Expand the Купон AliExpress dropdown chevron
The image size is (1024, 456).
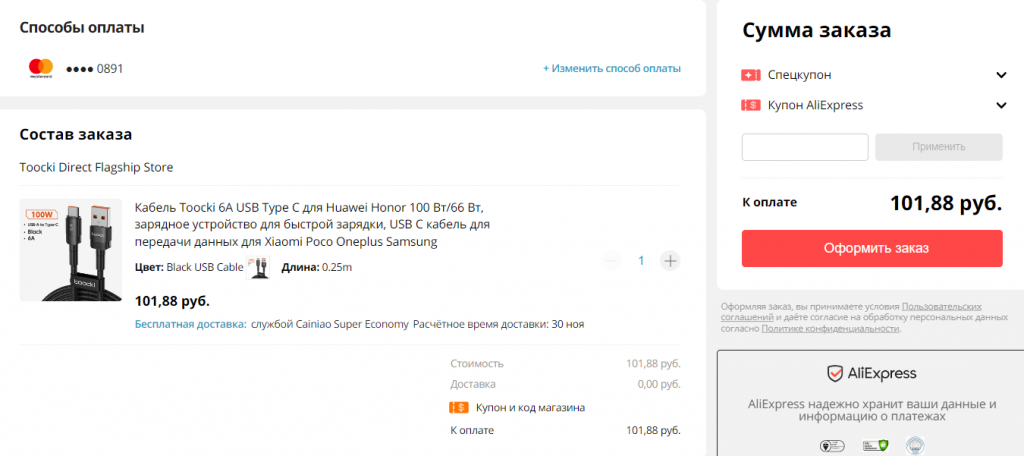click(x=1001, y=105)
